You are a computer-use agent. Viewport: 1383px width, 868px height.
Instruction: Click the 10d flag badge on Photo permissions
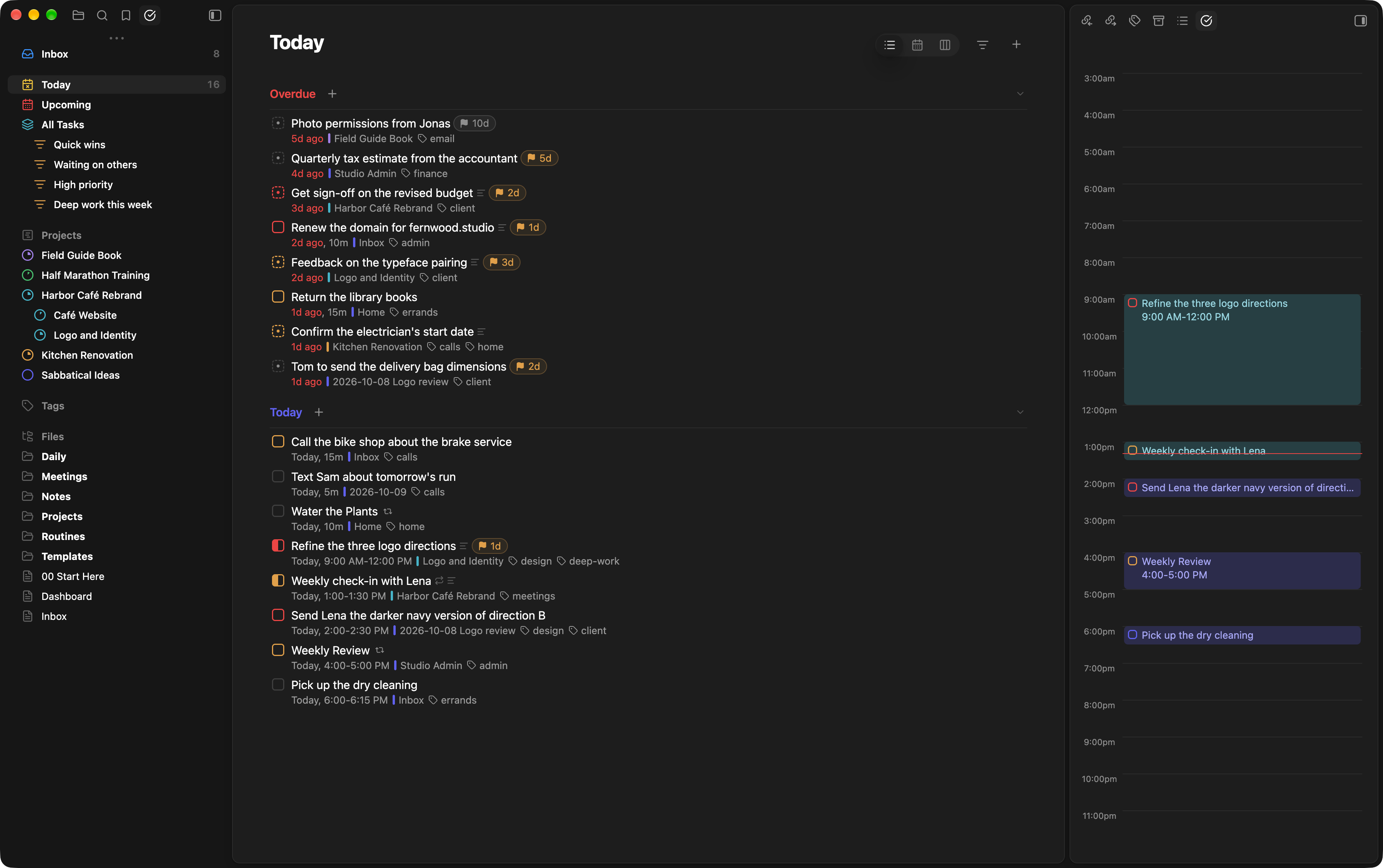[475, 123]
